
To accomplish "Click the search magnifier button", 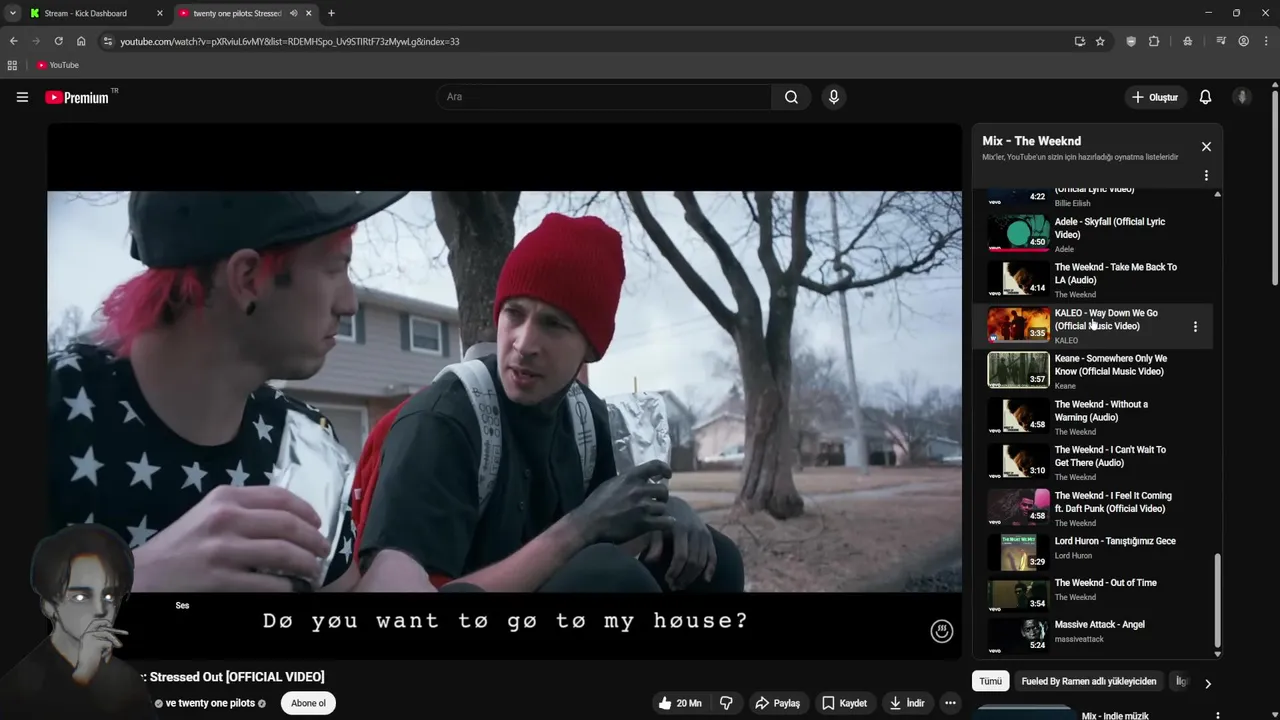I will (x=791, y=97).
